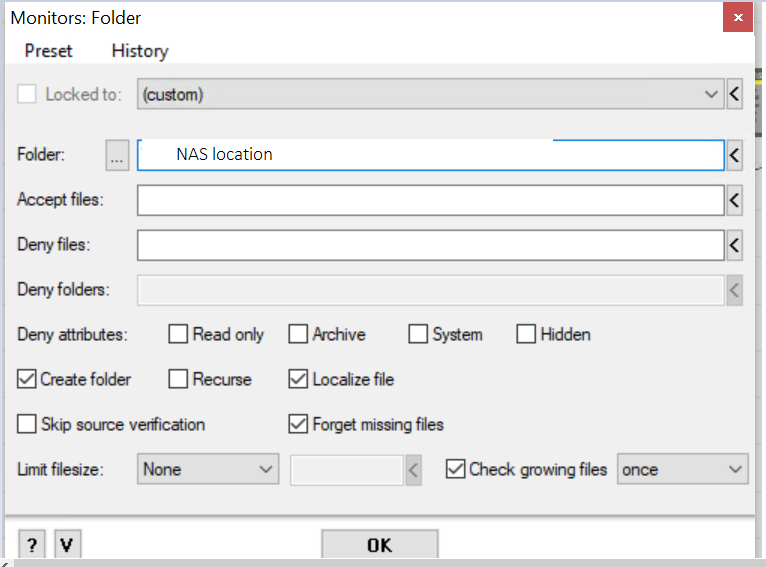Open help with the ? button
Image resolution: width=766 pixels, height=567 pixels.
(32, 545)
